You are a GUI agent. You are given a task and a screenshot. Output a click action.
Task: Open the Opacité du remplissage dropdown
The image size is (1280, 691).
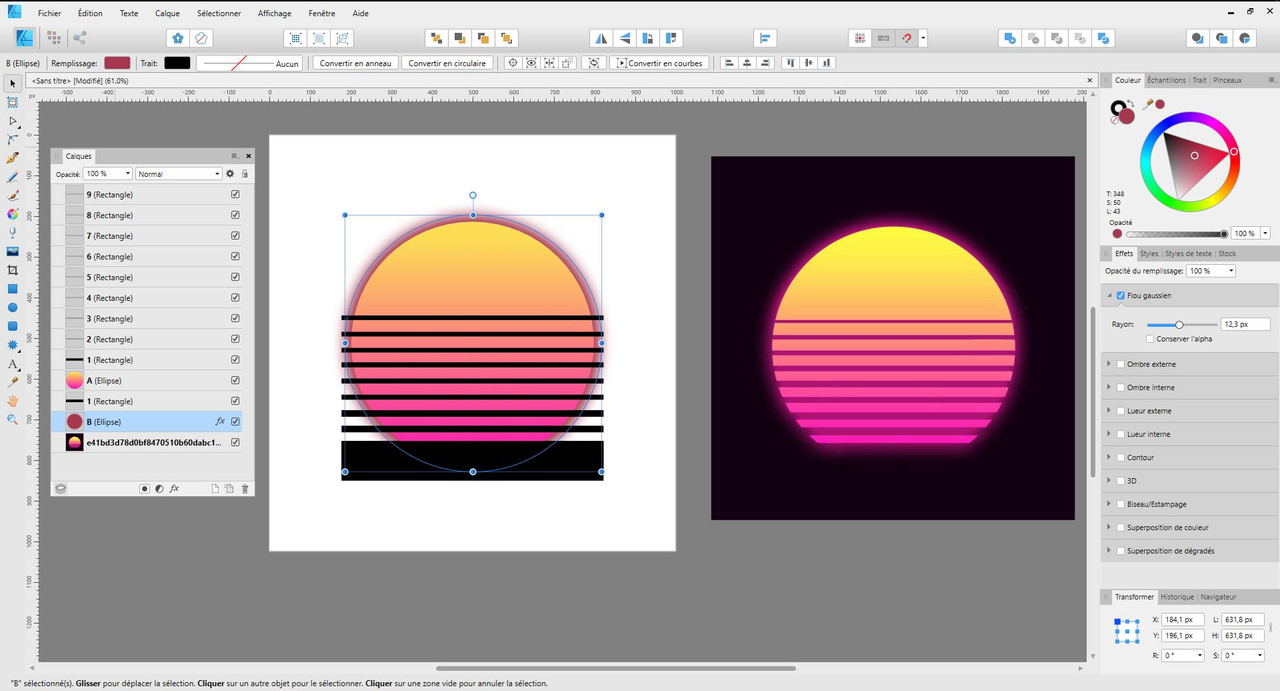pyautogui.click(x=1211, y=271)
